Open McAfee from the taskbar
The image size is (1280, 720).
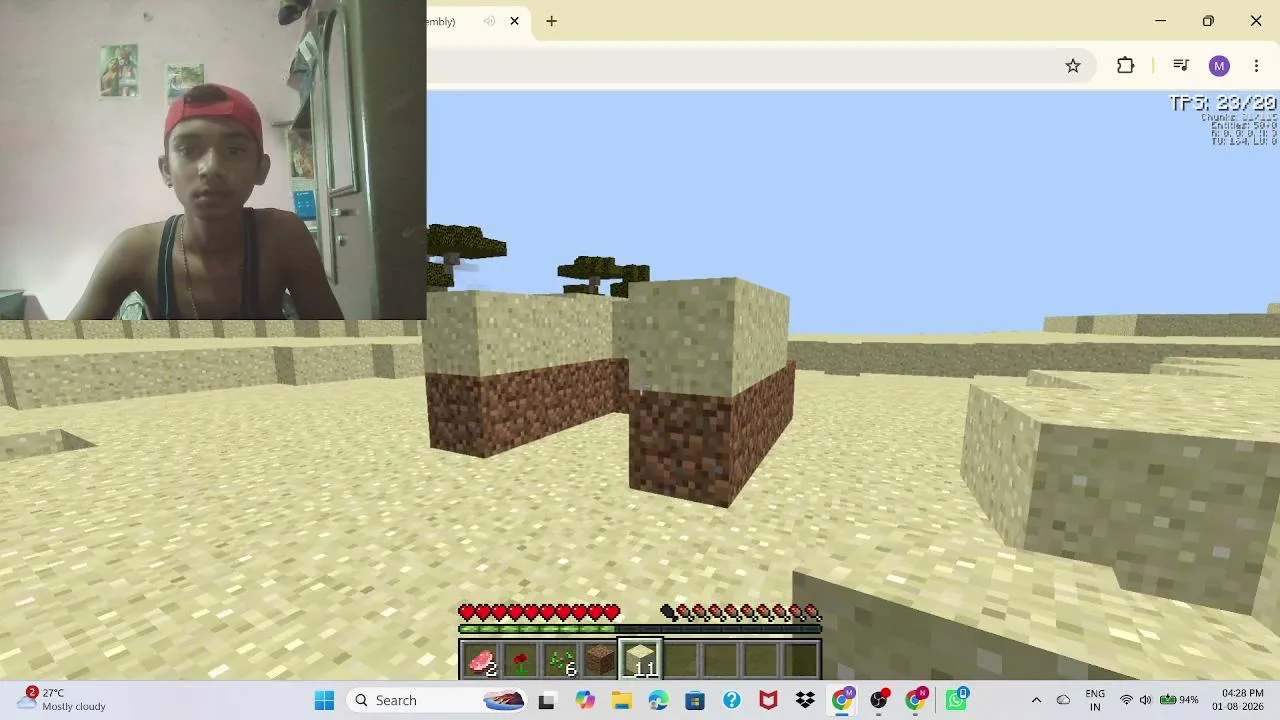768,700
